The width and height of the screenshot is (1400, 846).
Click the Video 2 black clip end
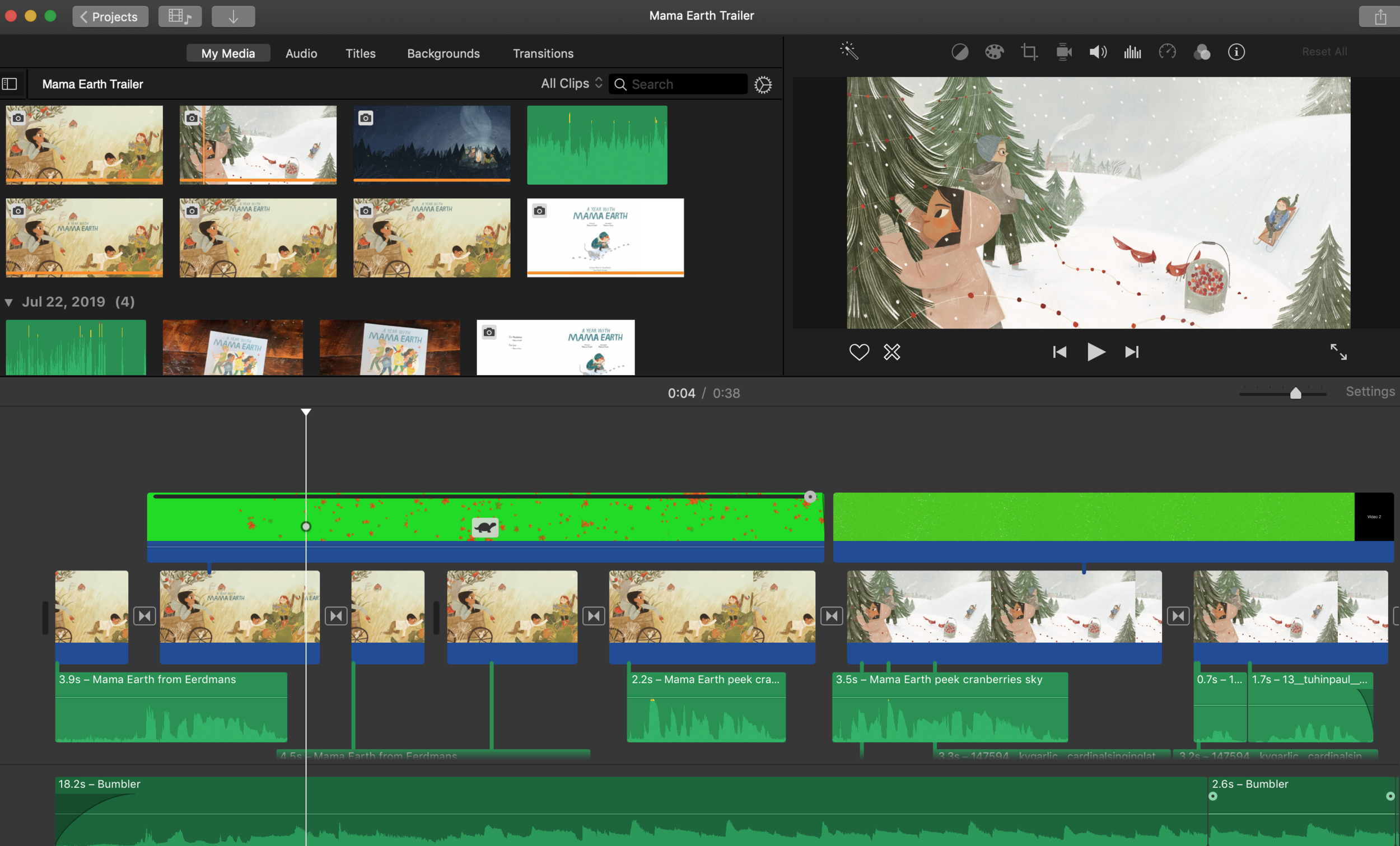[1374, 516]
